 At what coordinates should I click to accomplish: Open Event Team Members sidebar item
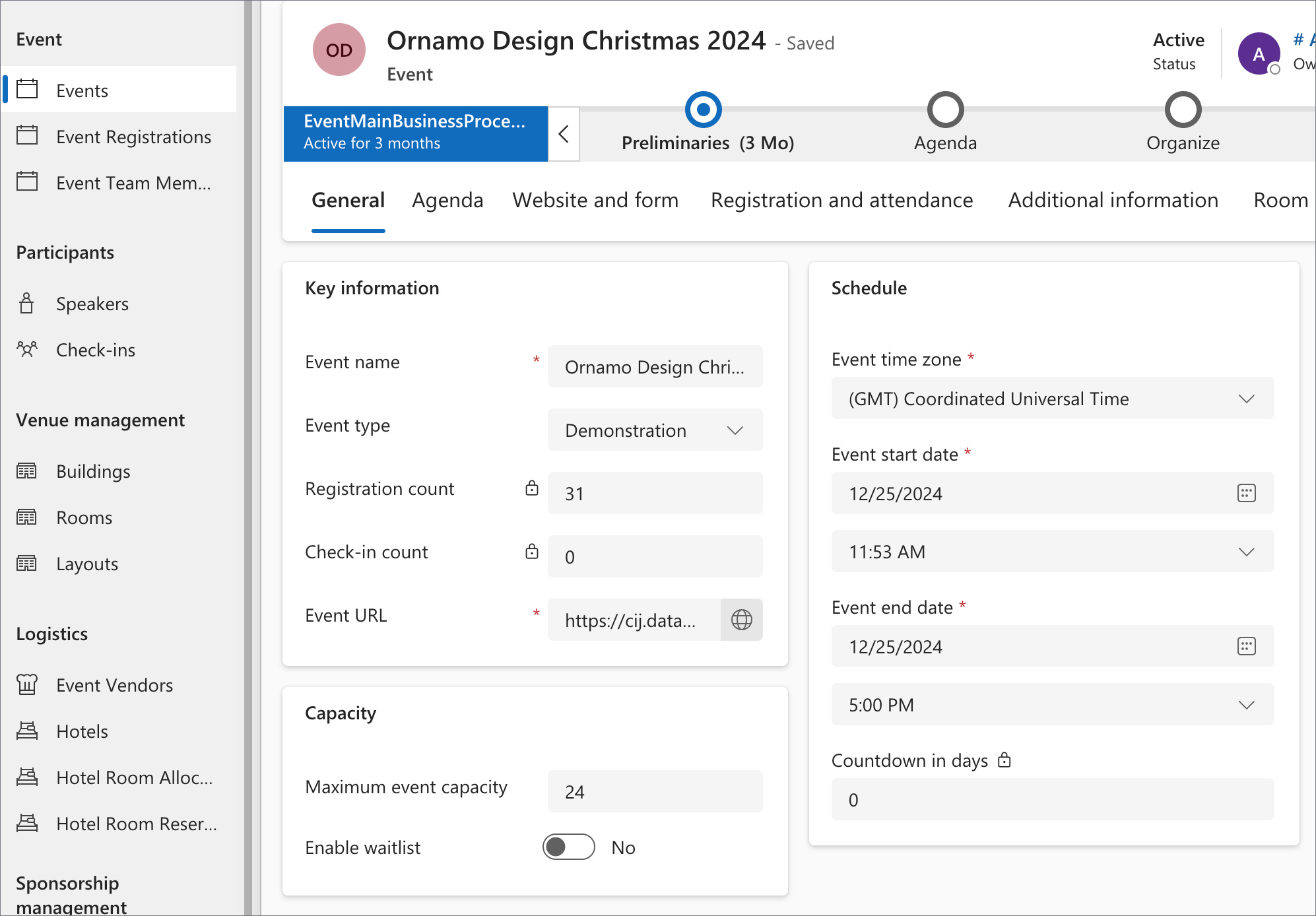119,183
